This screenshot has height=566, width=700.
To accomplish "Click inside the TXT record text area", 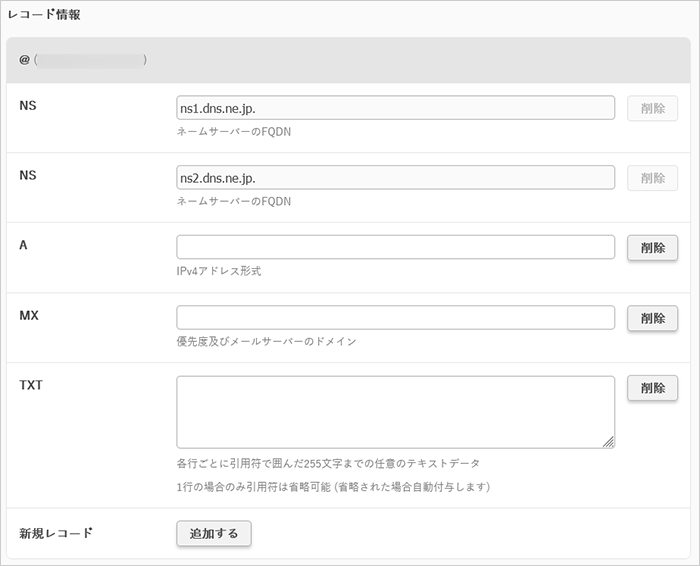I will (x=395, y=411).
